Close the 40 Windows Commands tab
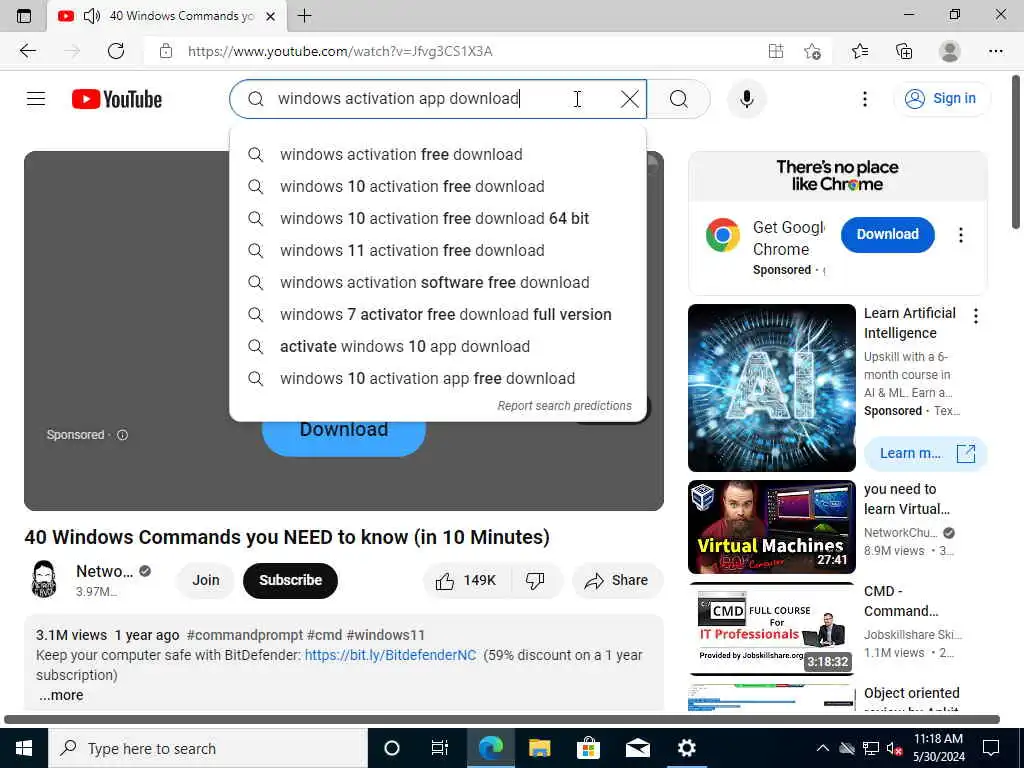 click(x=270, y=16)
